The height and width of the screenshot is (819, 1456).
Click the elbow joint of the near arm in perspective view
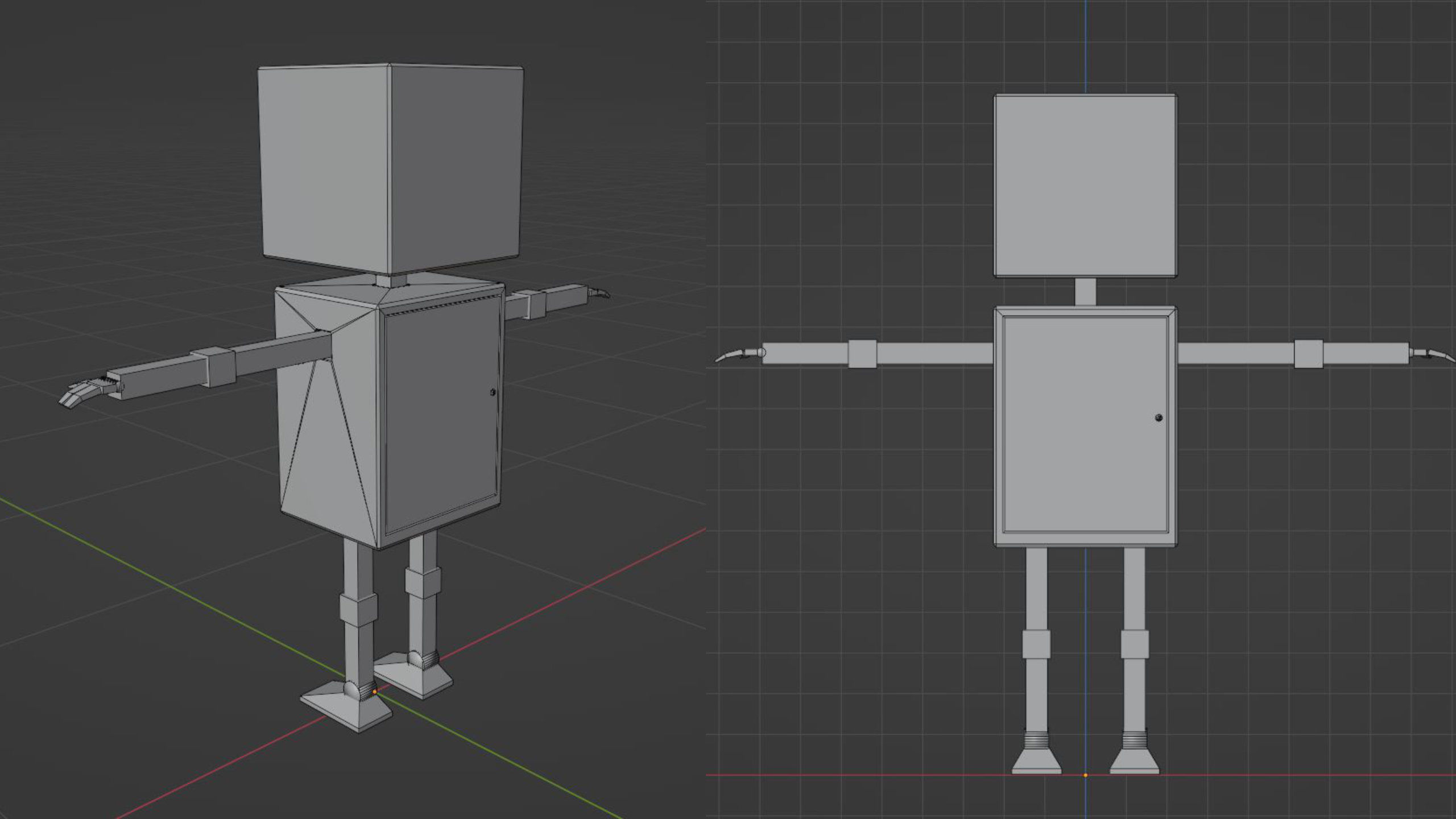[x=213, y=367]
